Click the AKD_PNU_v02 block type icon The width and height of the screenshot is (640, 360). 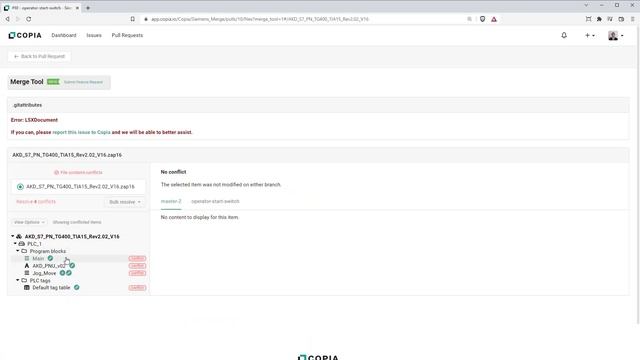27,266
